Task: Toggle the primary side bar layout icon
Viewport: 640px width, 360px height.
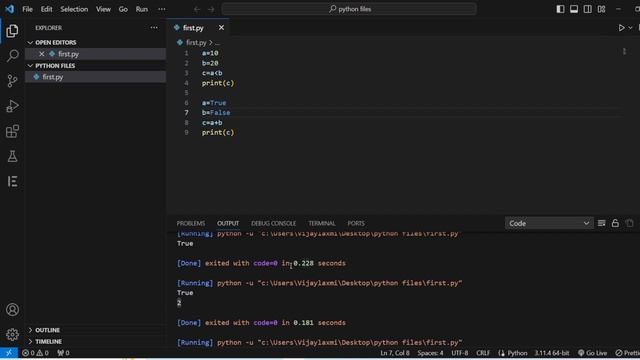Action: click(x=560, y=9)
